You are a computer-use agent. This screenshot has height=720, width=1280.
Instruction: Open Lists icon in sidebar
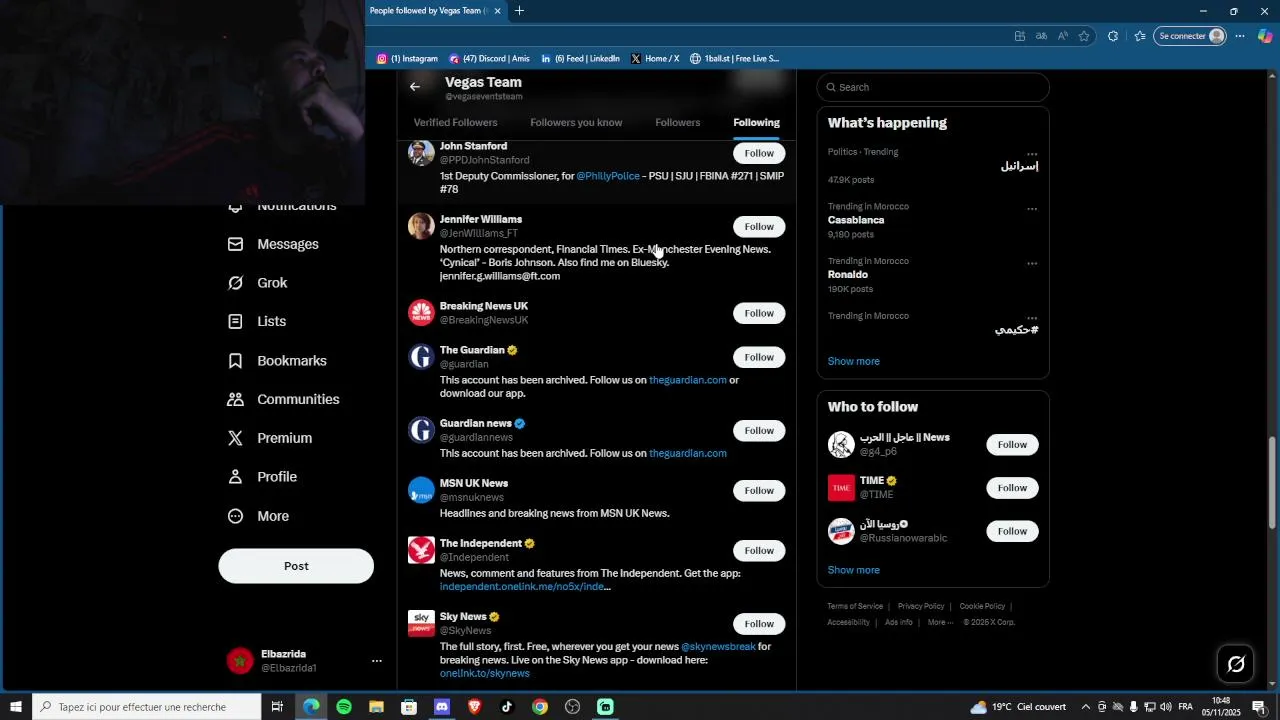click(x=235, y=322)
